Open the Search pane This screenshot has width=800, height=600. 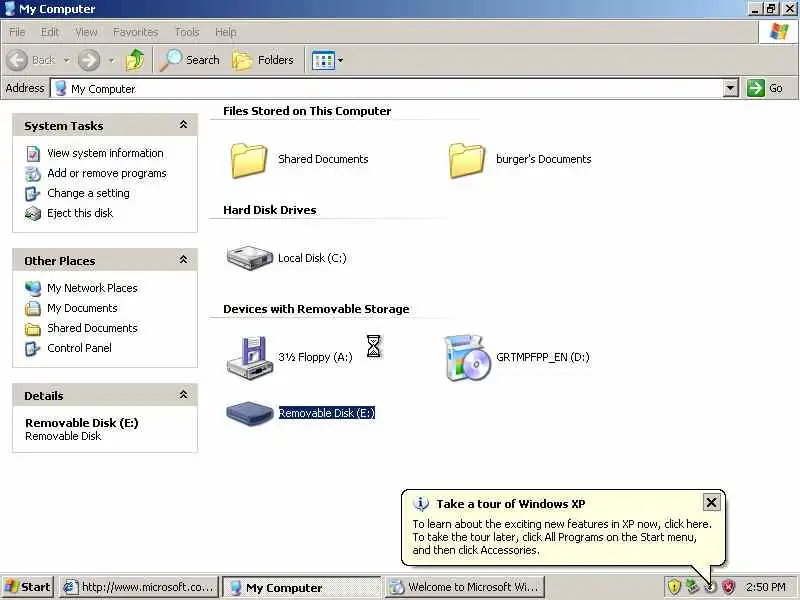(189, 60)
